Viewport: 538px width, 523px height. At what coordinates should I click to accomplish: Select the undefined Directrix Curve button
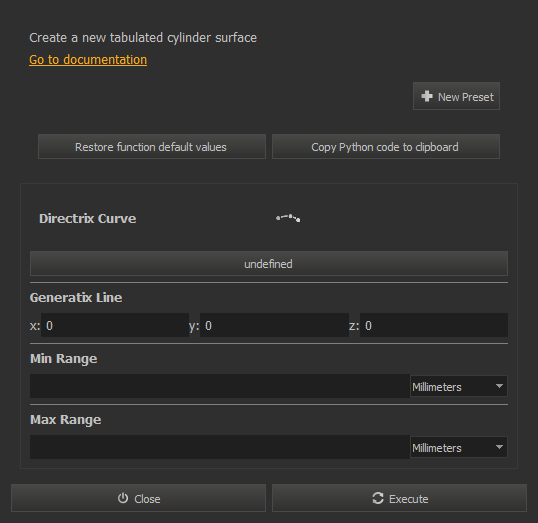(269, 264)
